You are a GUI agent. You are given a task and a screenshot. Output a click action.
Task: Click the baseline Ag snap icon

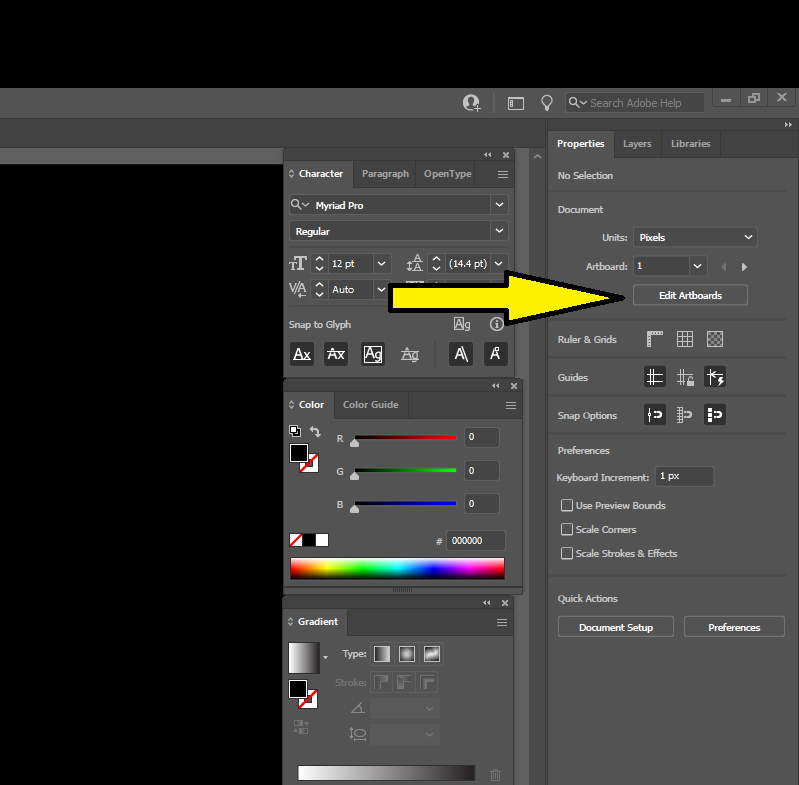point(410,354)
